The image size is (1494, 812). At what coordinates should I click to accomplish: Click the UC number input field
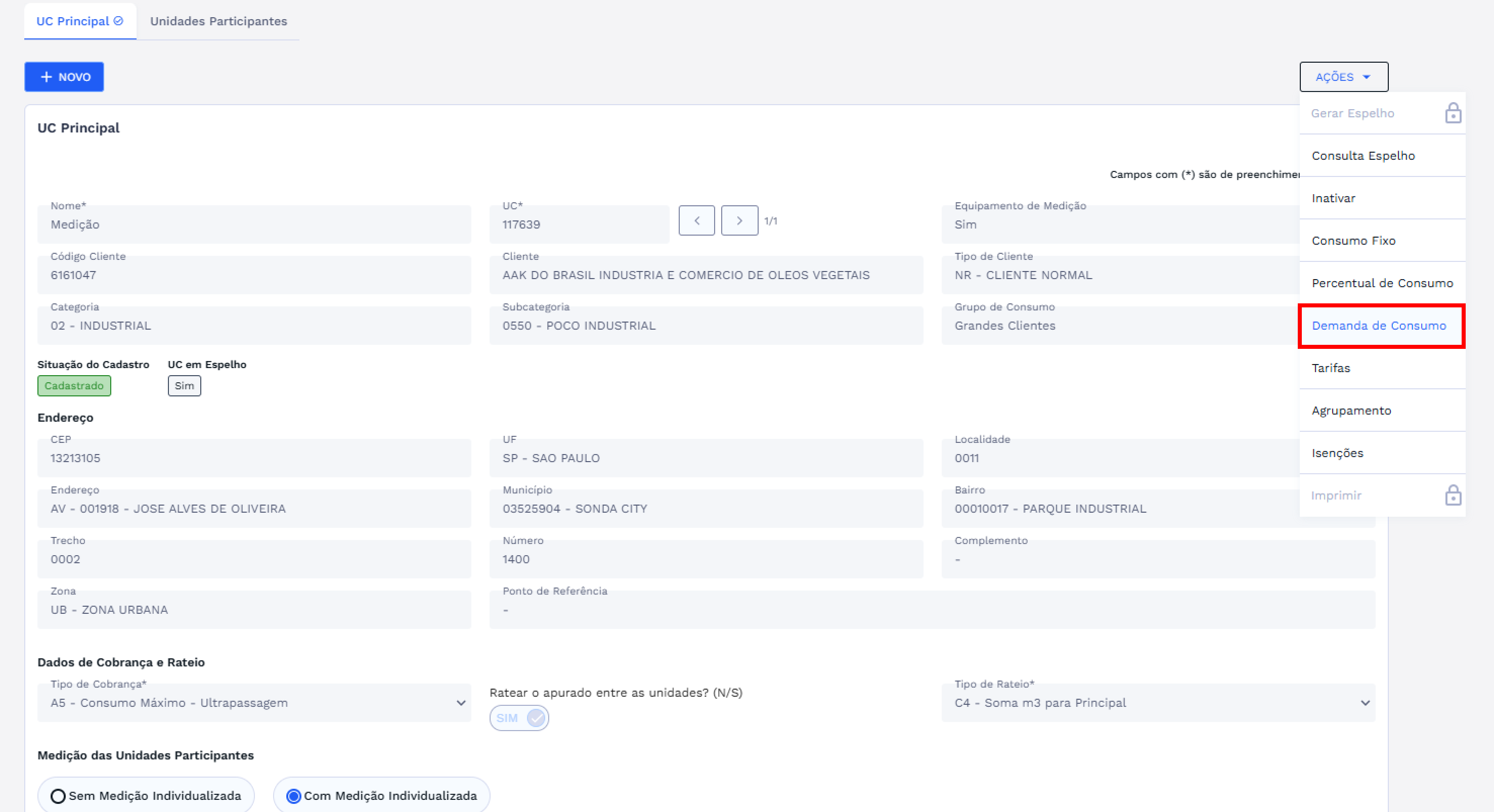(x=578, y=224)
